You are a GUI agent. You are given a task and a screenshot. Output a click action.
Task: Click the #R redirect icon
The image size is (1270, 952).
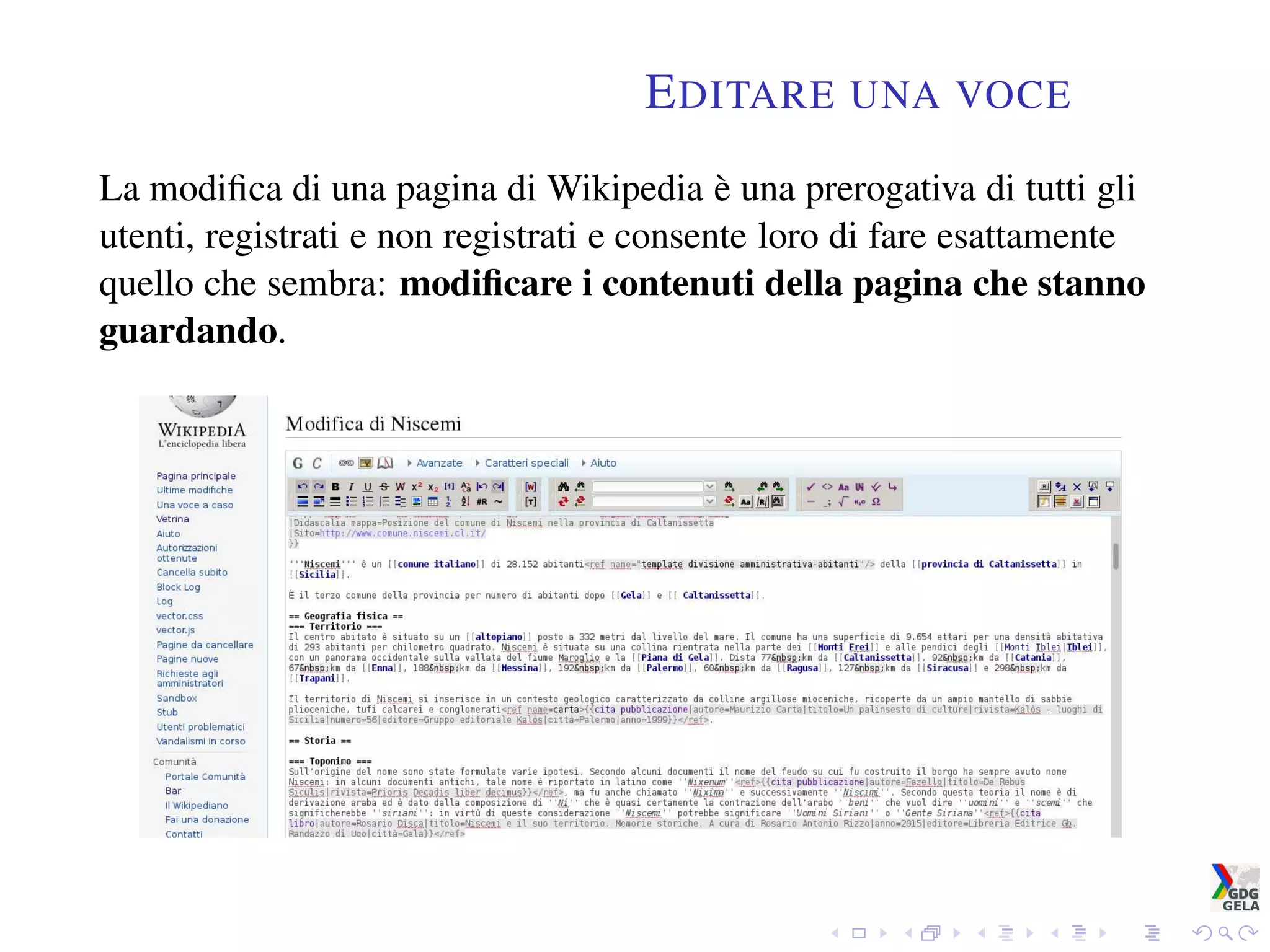482,502
